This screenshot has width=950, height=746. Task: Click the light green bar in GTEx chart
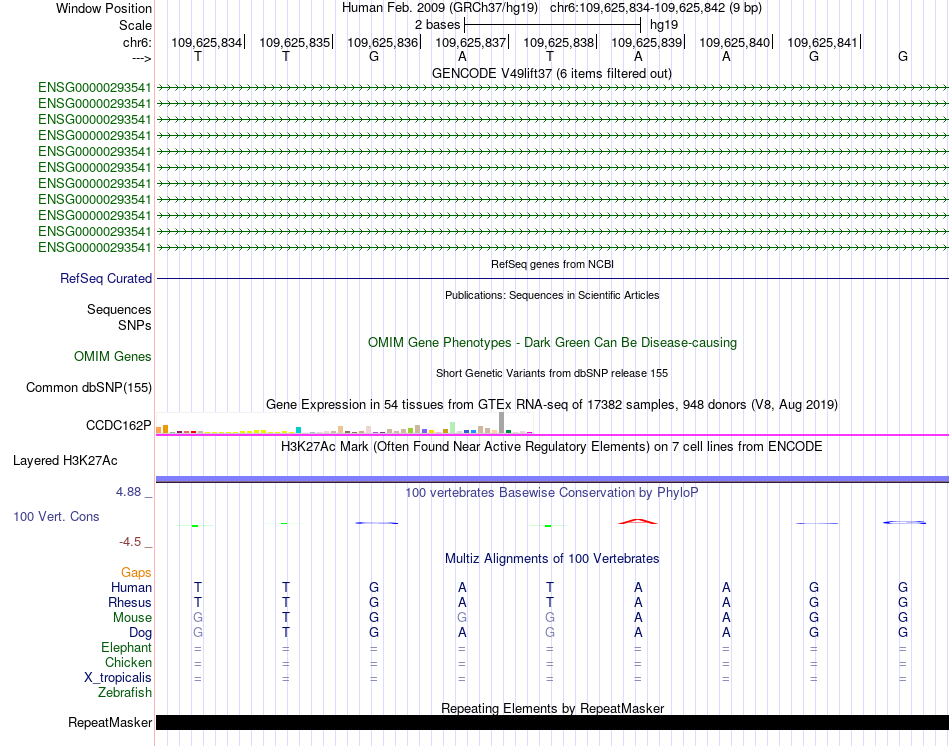click(x=453, y=428)
